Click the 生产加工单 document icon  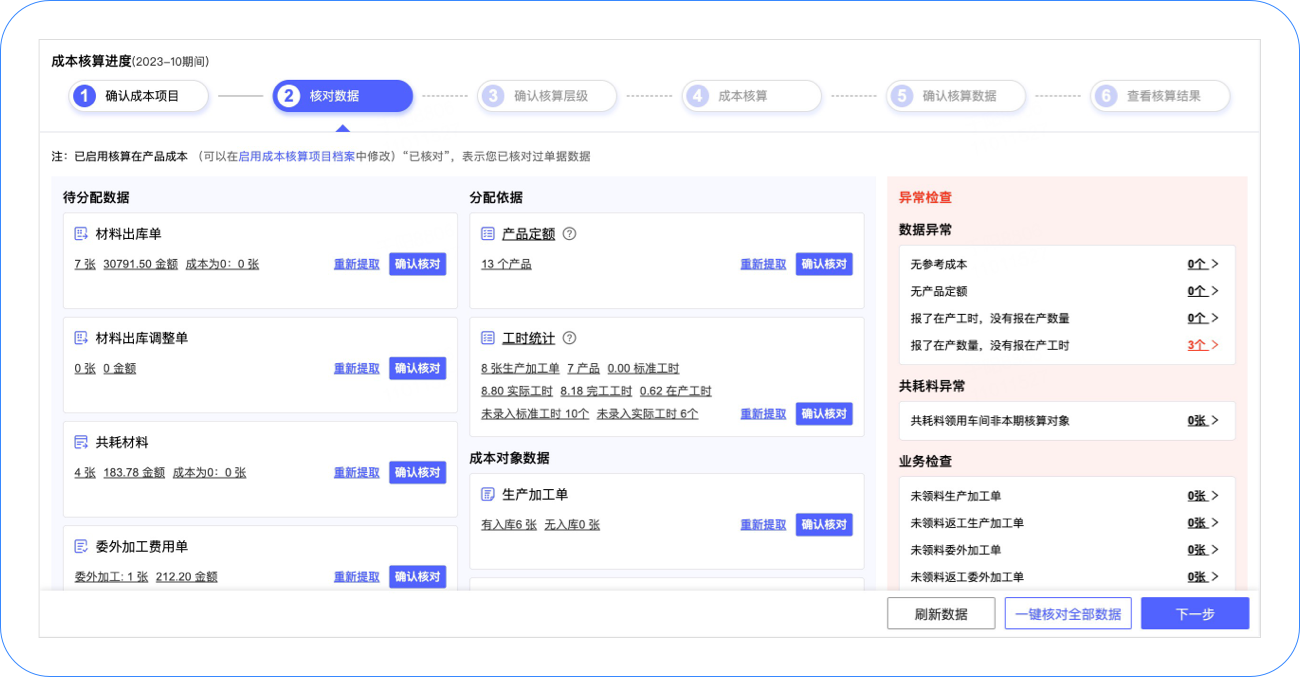[487, 494]
